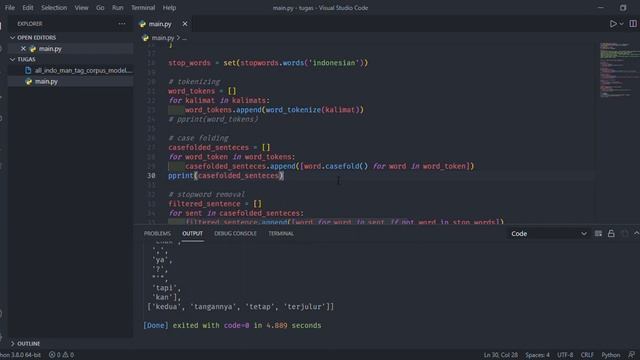Image resolution: width=640 pixels, height=360 pixels.
Task: Change line endings via CRLF
Action: click(x=587, y=355)
